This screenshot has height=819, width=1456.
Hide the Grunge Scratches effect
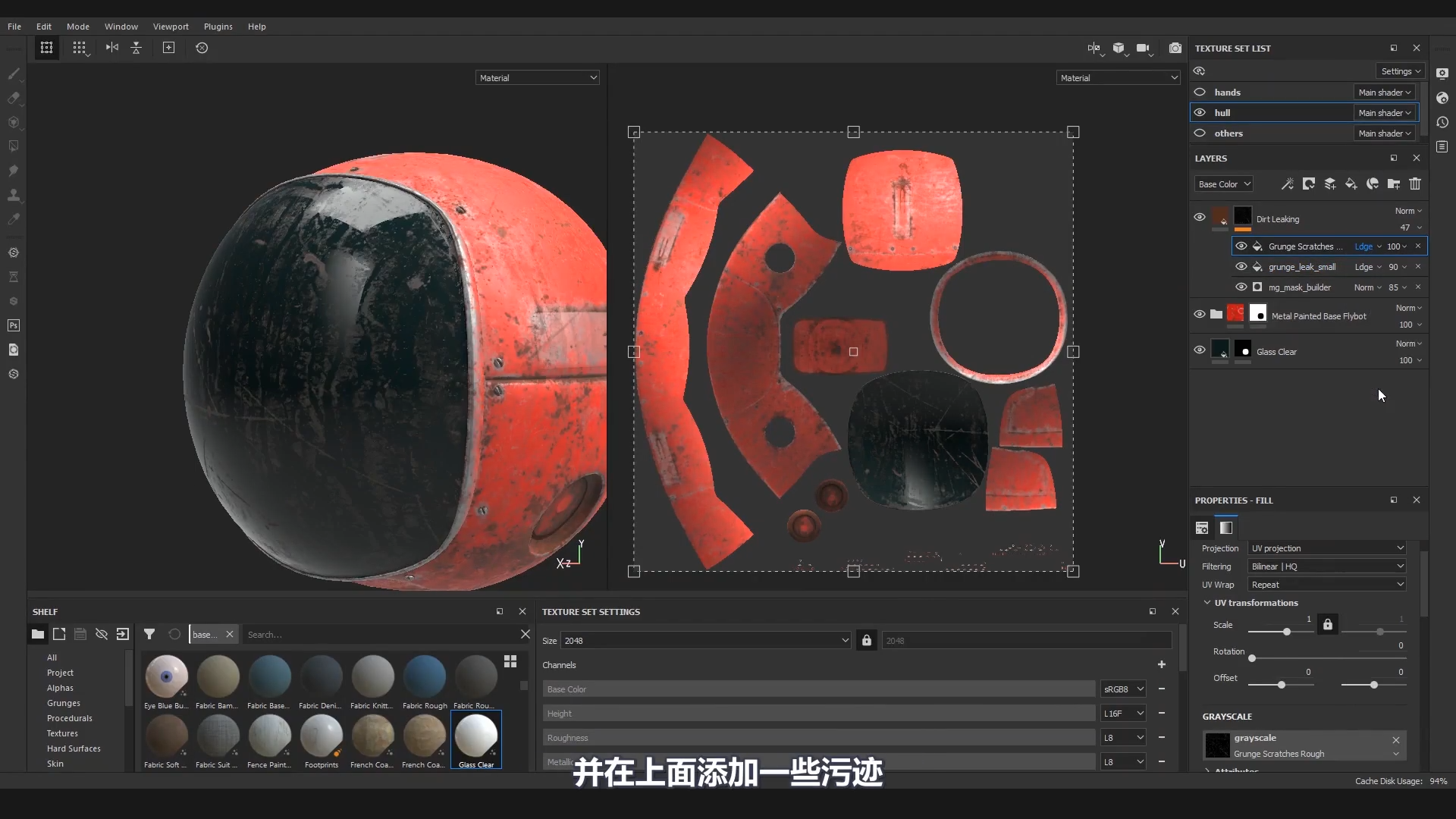(1241, 246)
